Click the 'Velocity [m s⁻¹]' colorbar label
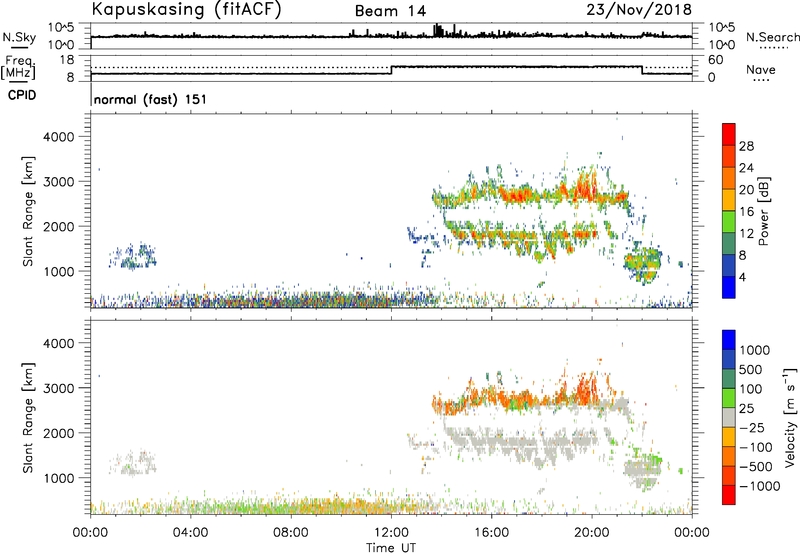Image resolution: width=800 pixels, height=554 pixels. coord(790,417)
